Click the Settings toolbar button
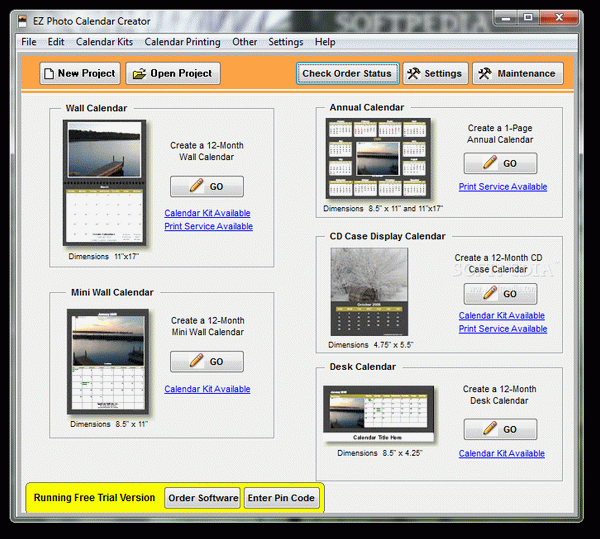The height and width of the screenshot is (539, 600). click(x=435, y=73)
